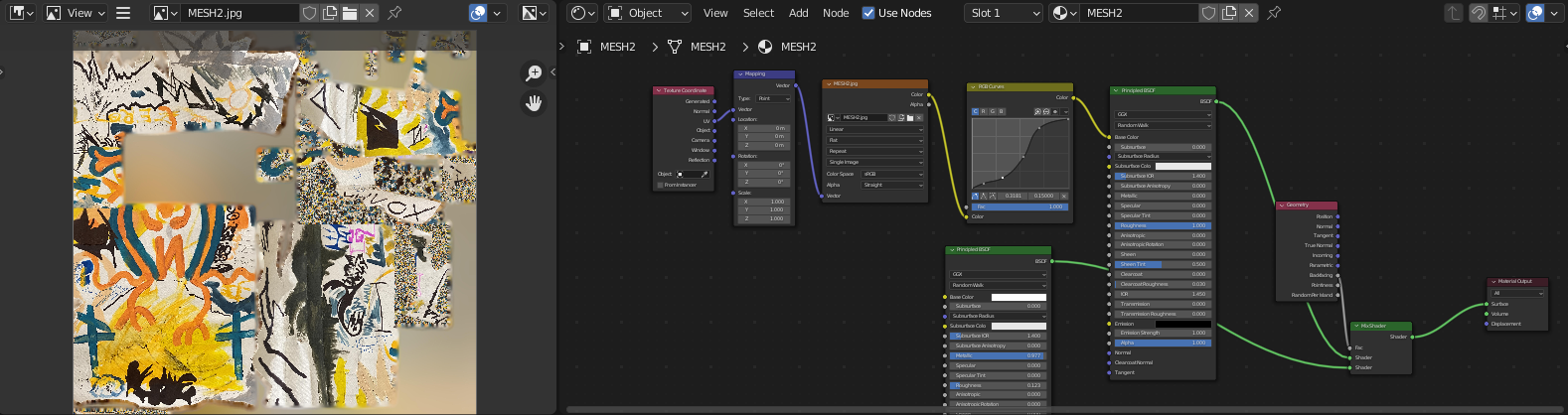The width and height of the screenshot is (1568, 415).
Task: Open the Object shader type dropdown
Action: (x=648, y=13)
